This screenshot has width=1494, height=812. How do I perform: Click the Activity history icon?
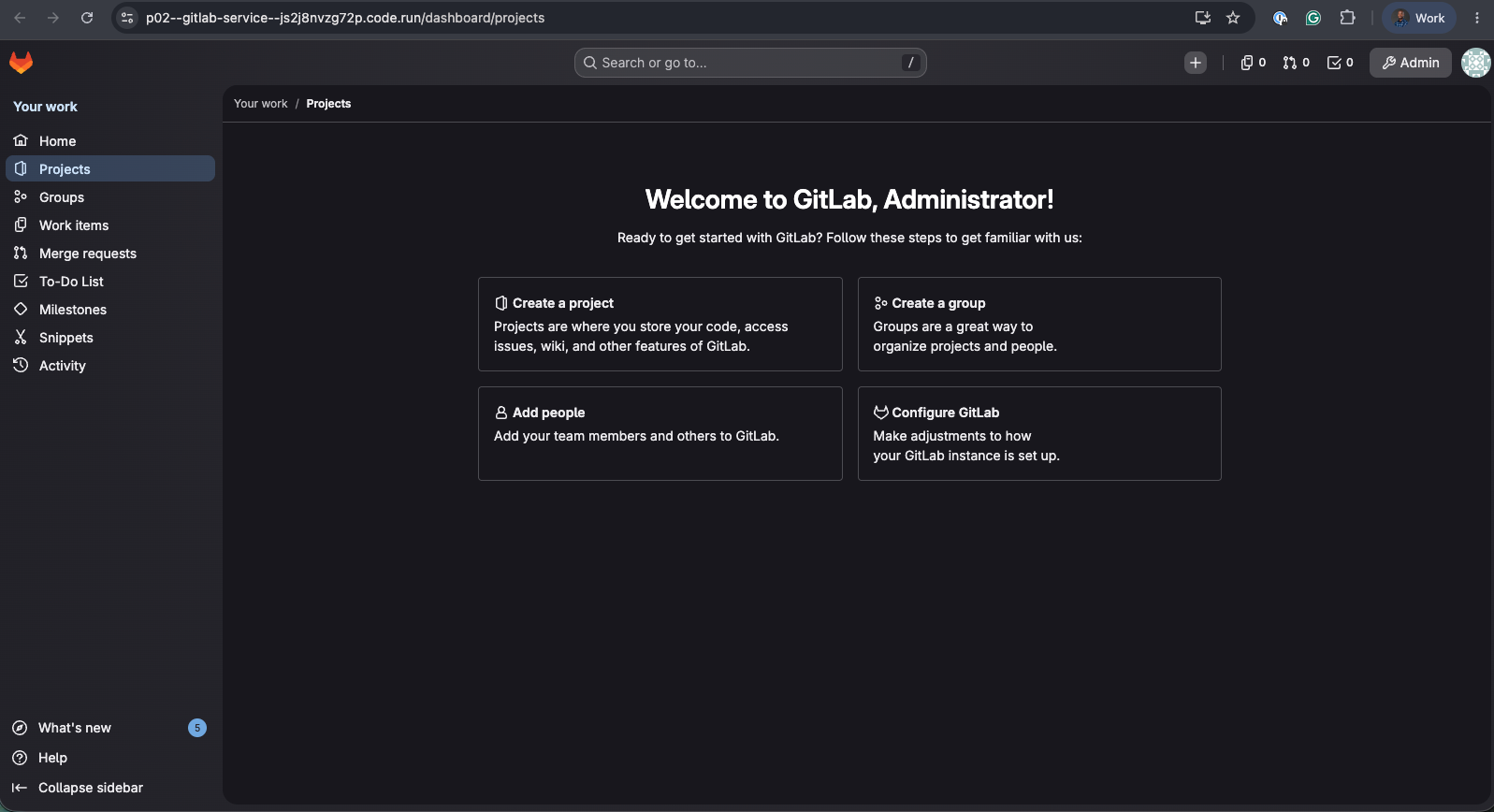point(21,365)
